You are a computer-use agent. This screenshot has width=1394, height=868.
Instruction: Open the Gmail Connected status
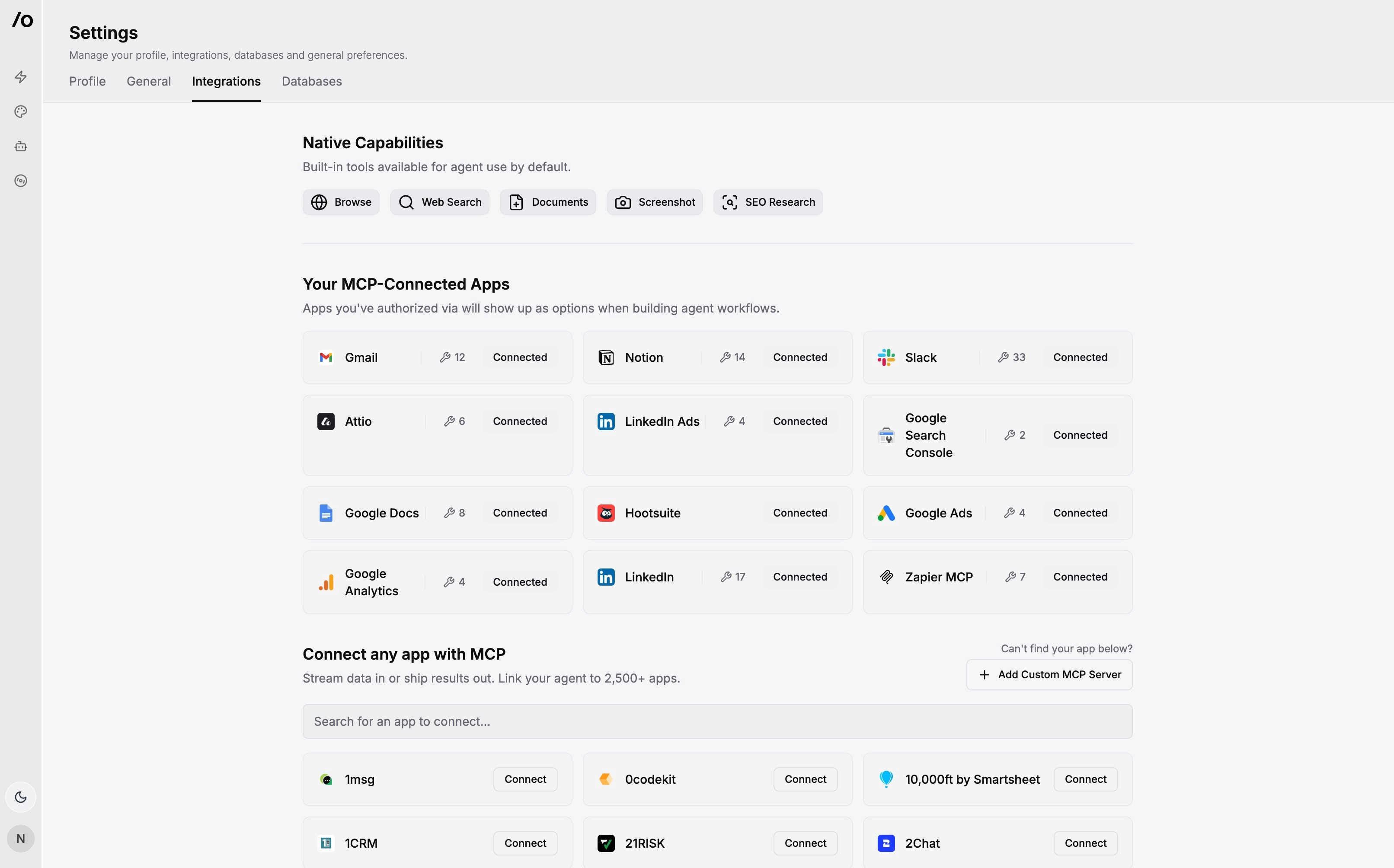click(520, 357)
